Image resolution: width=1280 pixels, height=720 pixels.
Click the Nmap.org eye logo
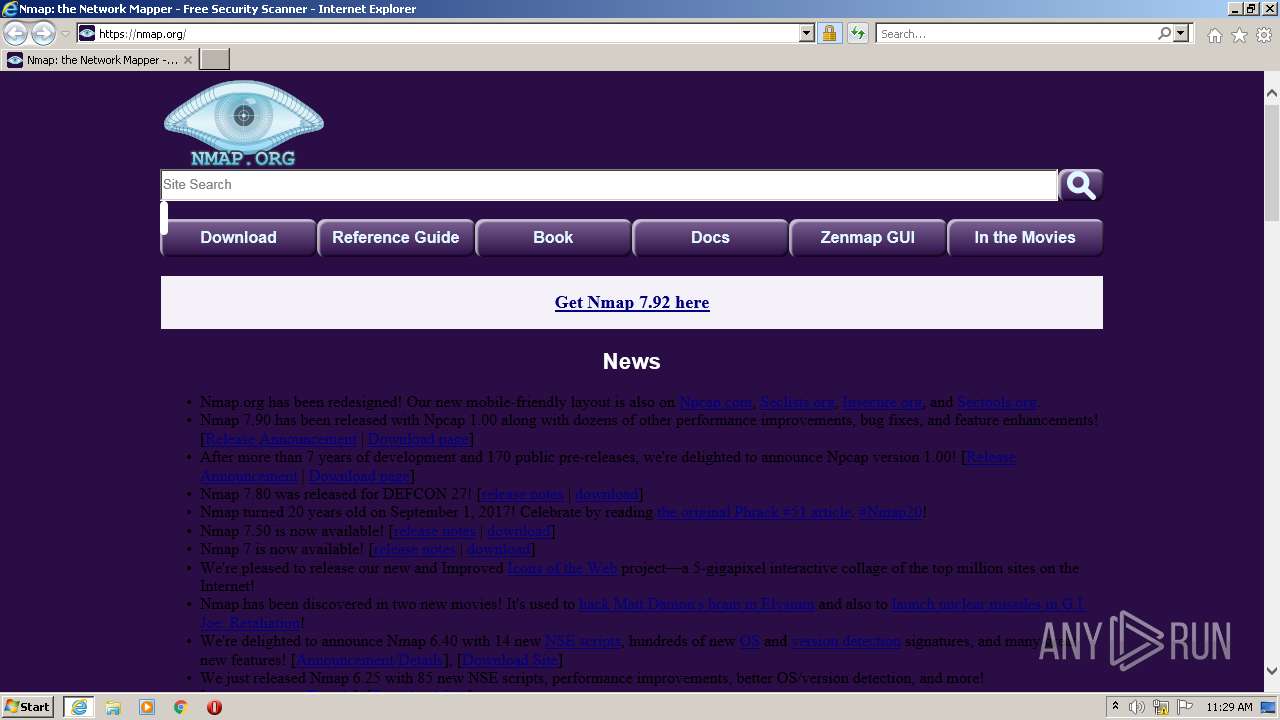pyautogui.click(x=243, y=123)
